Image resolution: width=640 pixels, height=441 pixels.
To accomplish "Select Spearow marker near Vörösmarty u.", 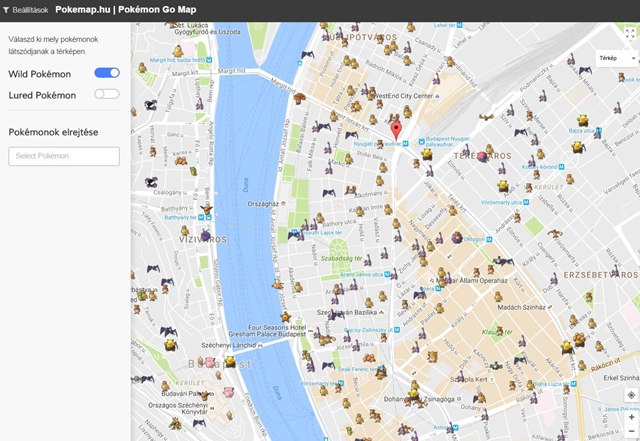I will click(x=555, y=234).
